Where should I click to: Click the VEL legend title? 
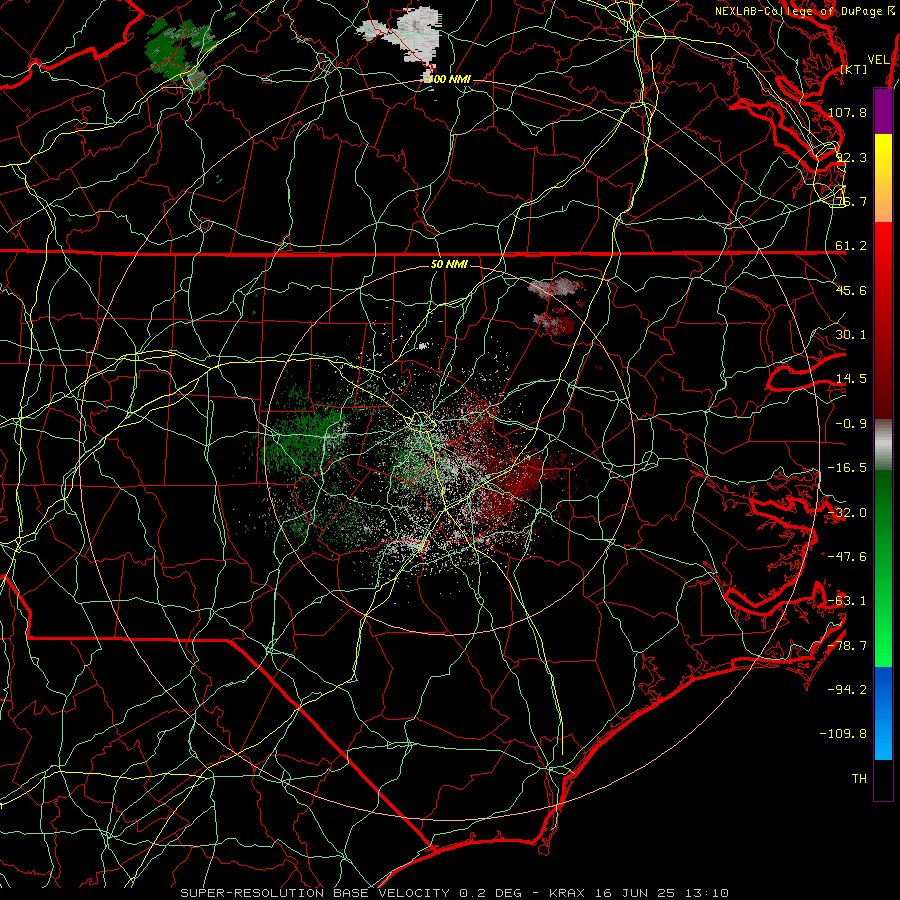click(878, 60)
